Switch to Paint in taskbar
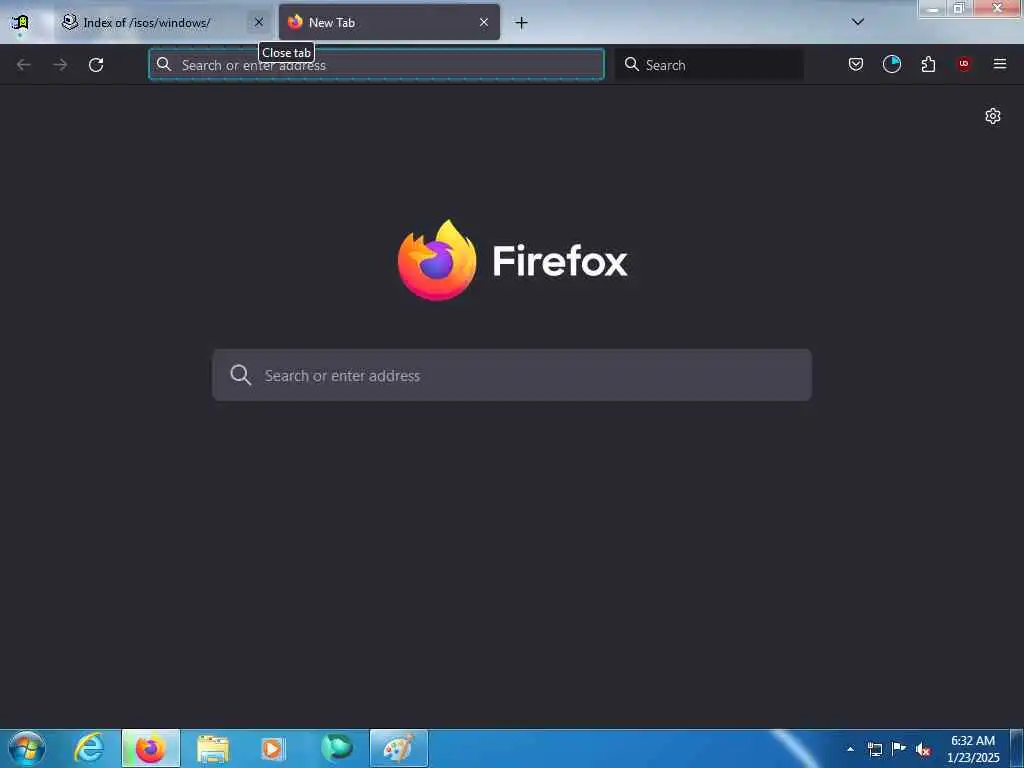This screenshot has height=768, width=1024. [399, 748]
